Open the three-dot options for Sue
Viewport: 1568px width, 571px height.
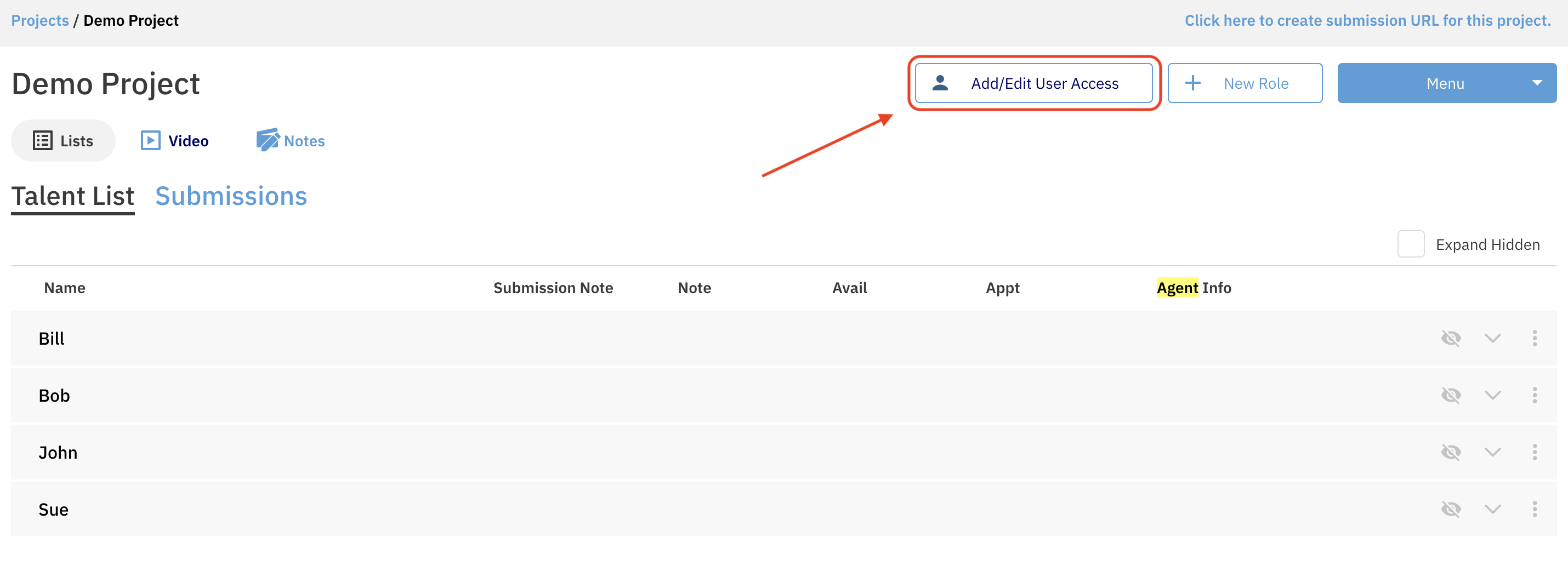(x=1534, y=509)
